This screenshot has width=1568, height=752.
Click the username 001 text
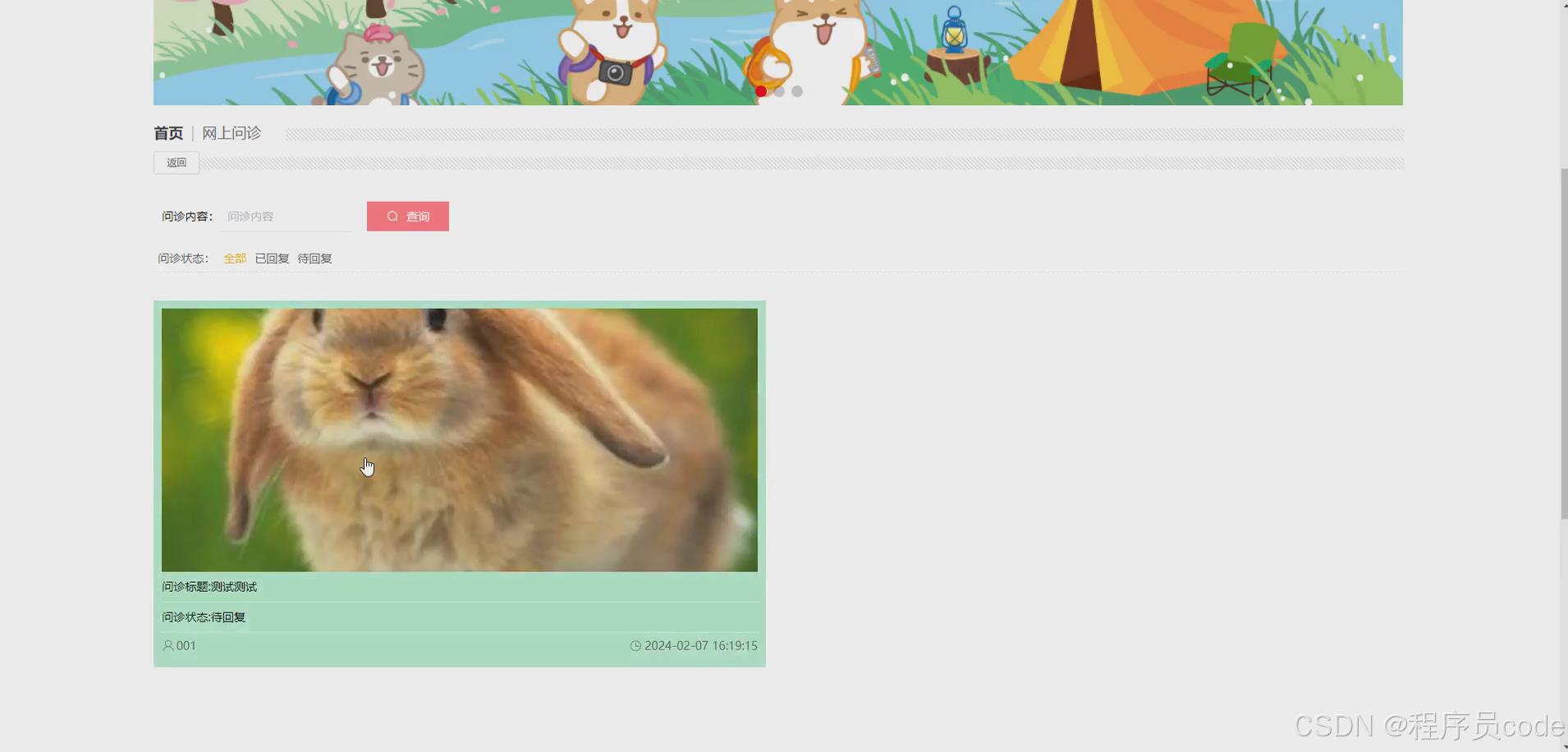[186, 646]
